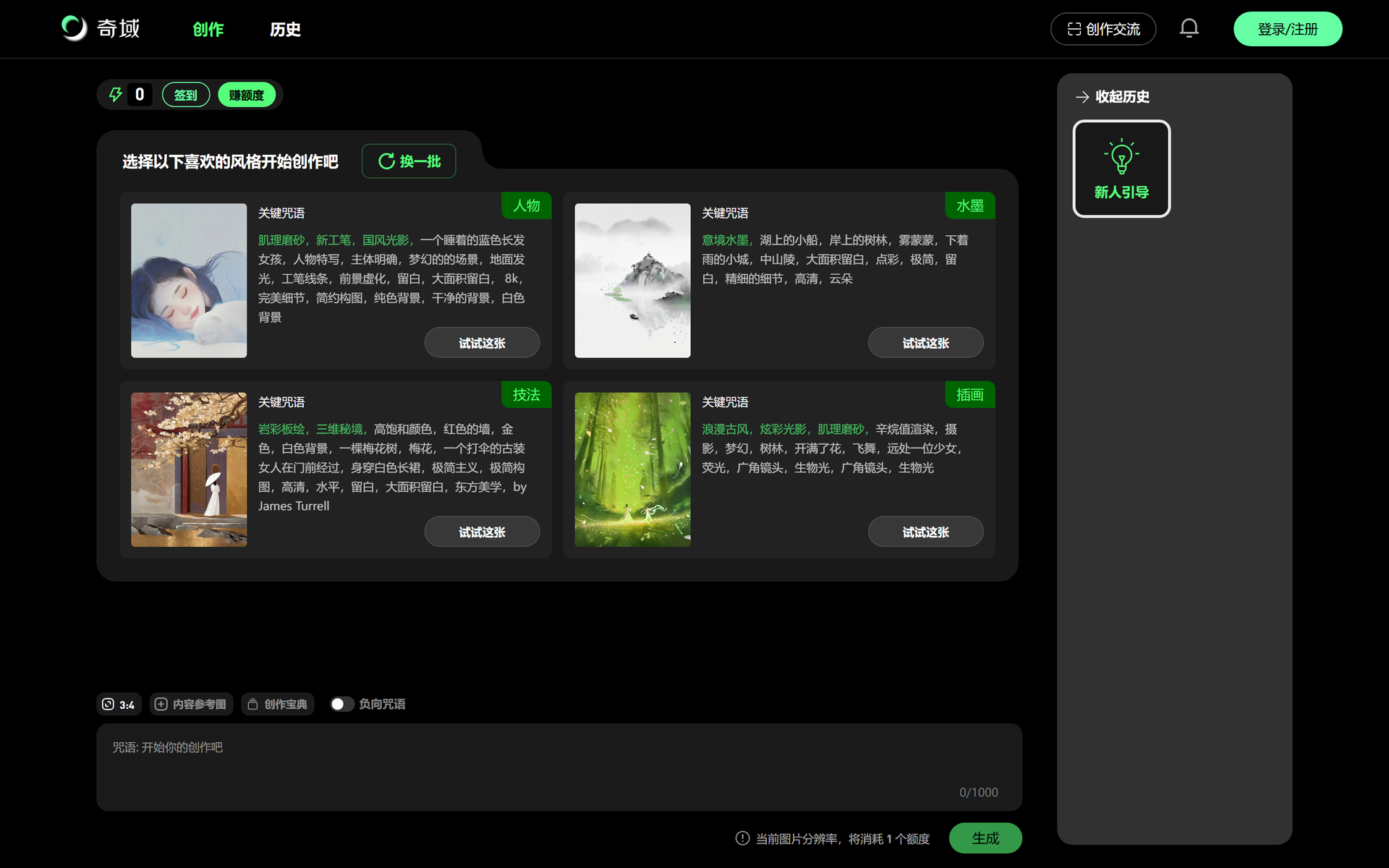1389x868 pixels.
Task: Click the 登录/注册 button
Action: click(1288, 29)
